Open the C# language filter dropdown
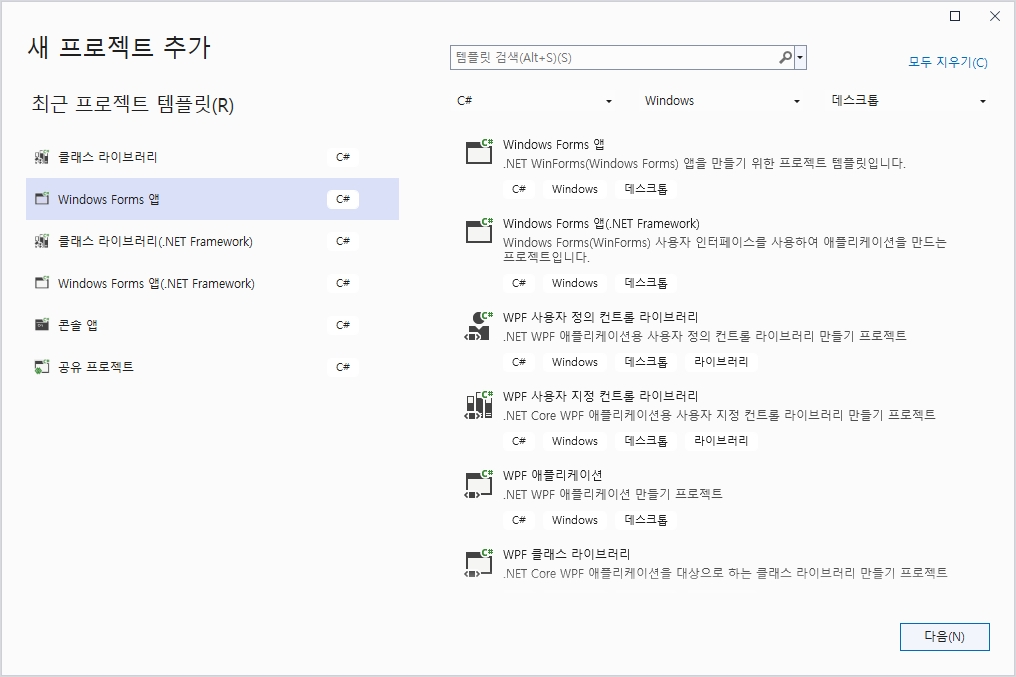Screen dimensions: 1016x677 pos(534,100)
